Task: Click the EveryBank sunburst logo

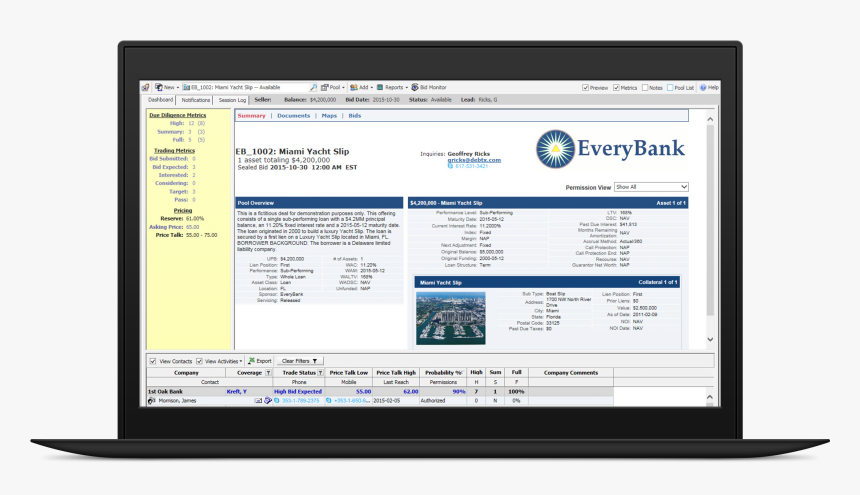Action: 555,149
